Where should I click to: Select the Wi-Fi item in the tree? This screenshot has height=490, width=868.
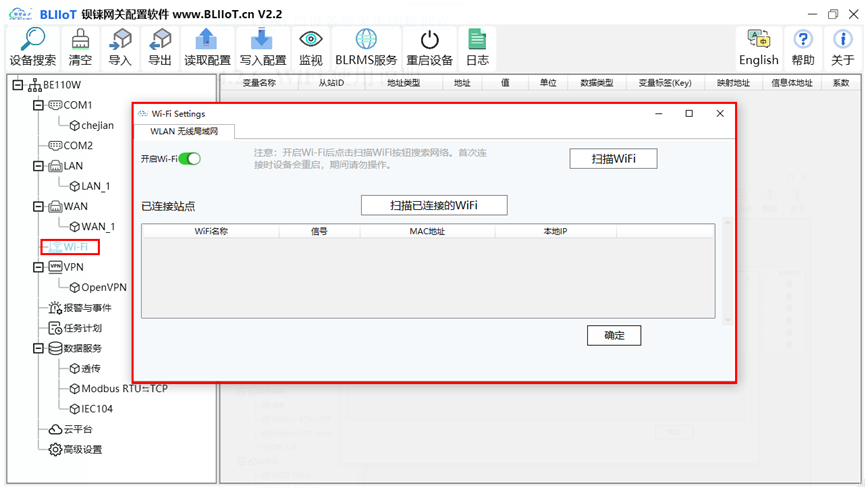click(x=76, y=247)
